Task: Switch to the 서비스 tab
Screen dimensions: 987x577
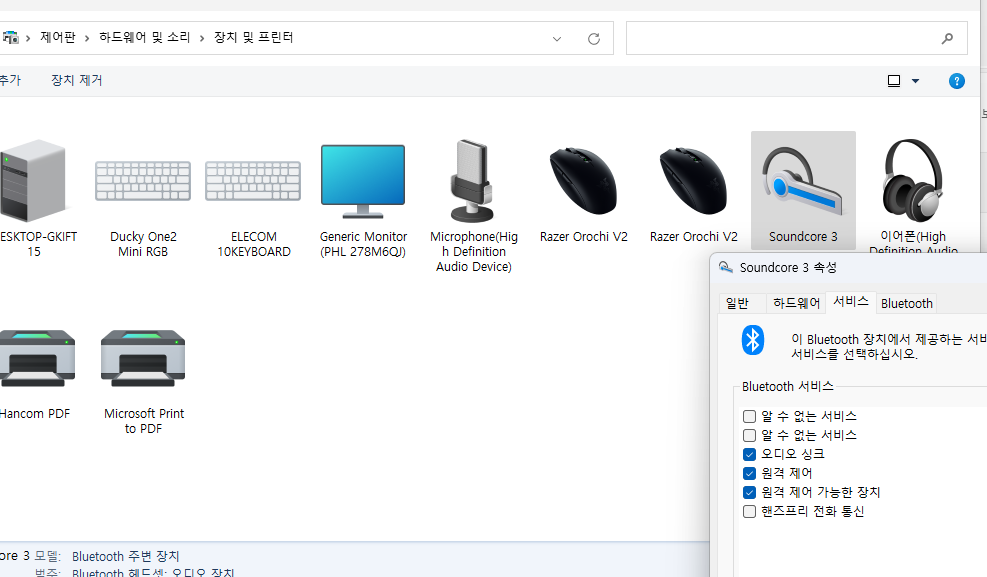Action: coord(850,302)
